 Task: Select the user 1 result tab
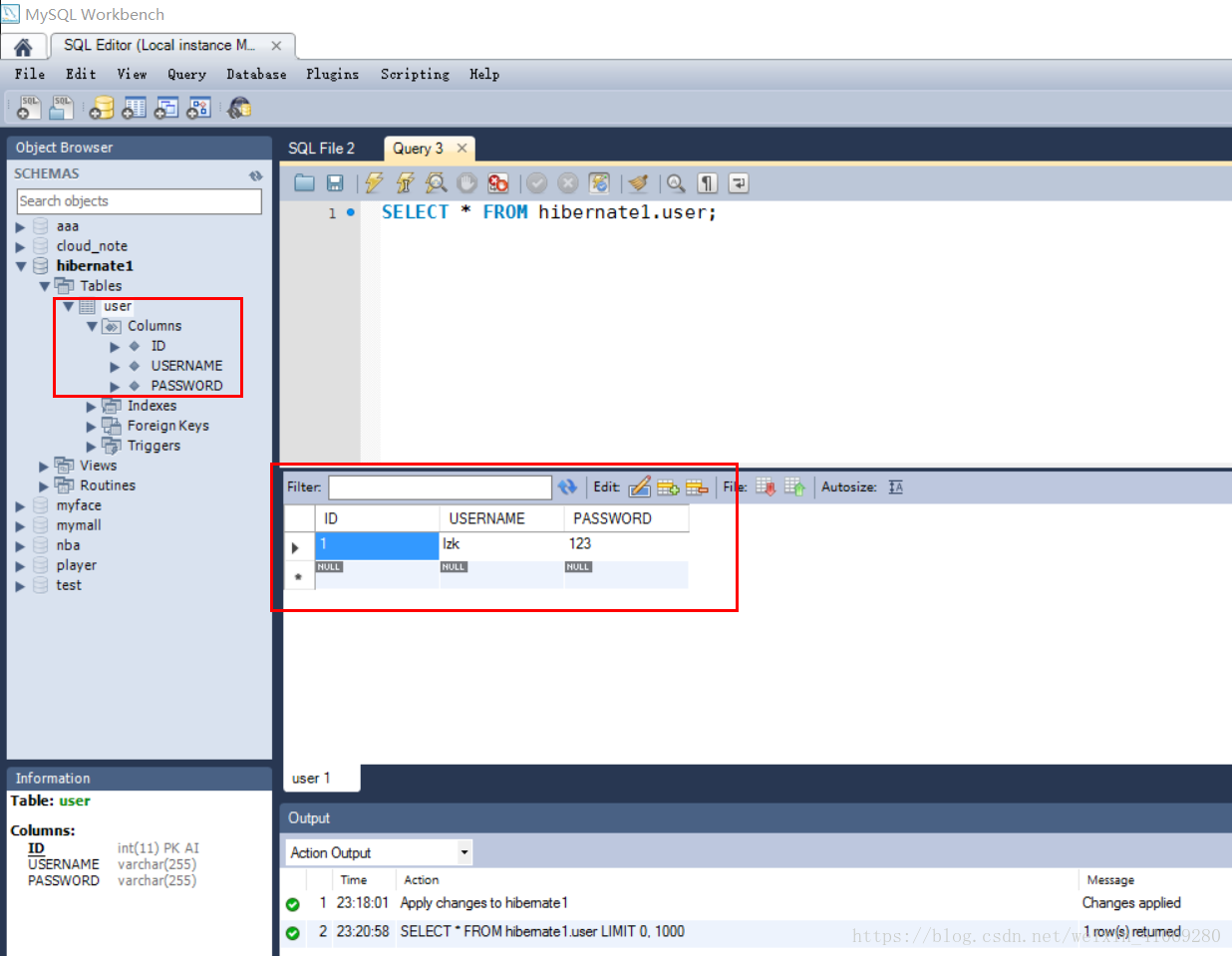pyautogui.click(x=311, y=778)
